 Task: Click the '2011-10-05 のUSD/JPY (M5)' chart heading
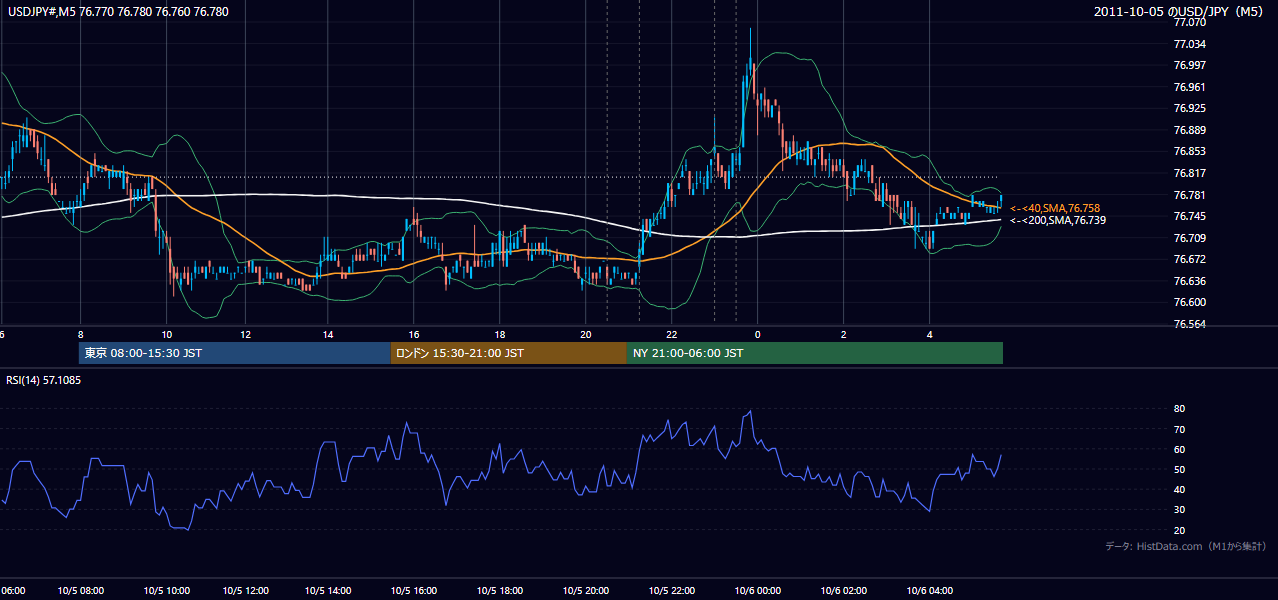click(1180, 12)
